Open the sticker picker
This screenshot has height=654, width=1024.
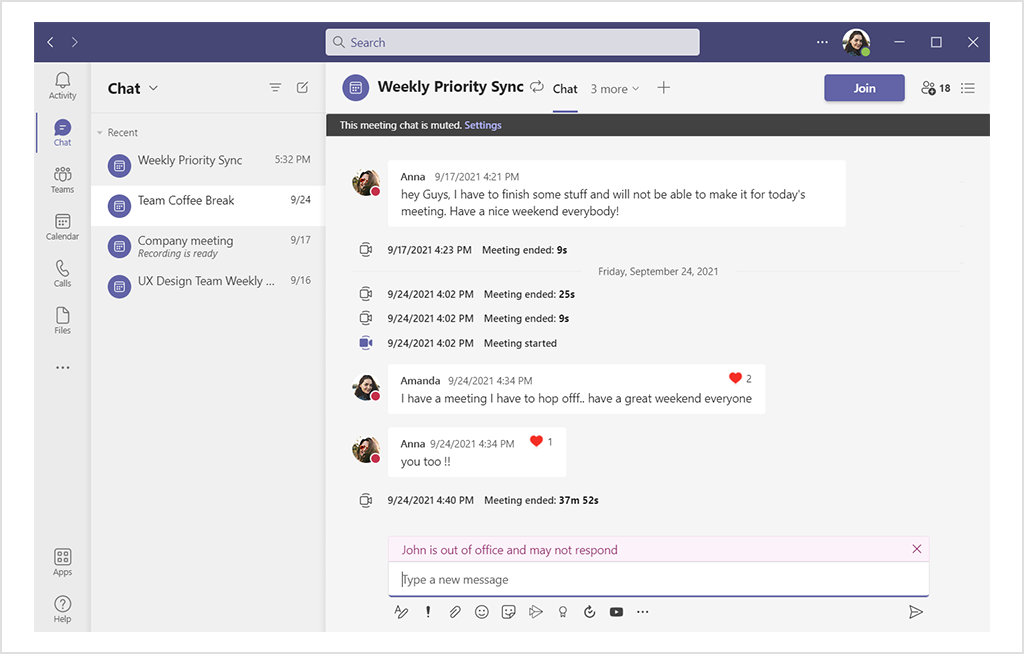(508, 611)
